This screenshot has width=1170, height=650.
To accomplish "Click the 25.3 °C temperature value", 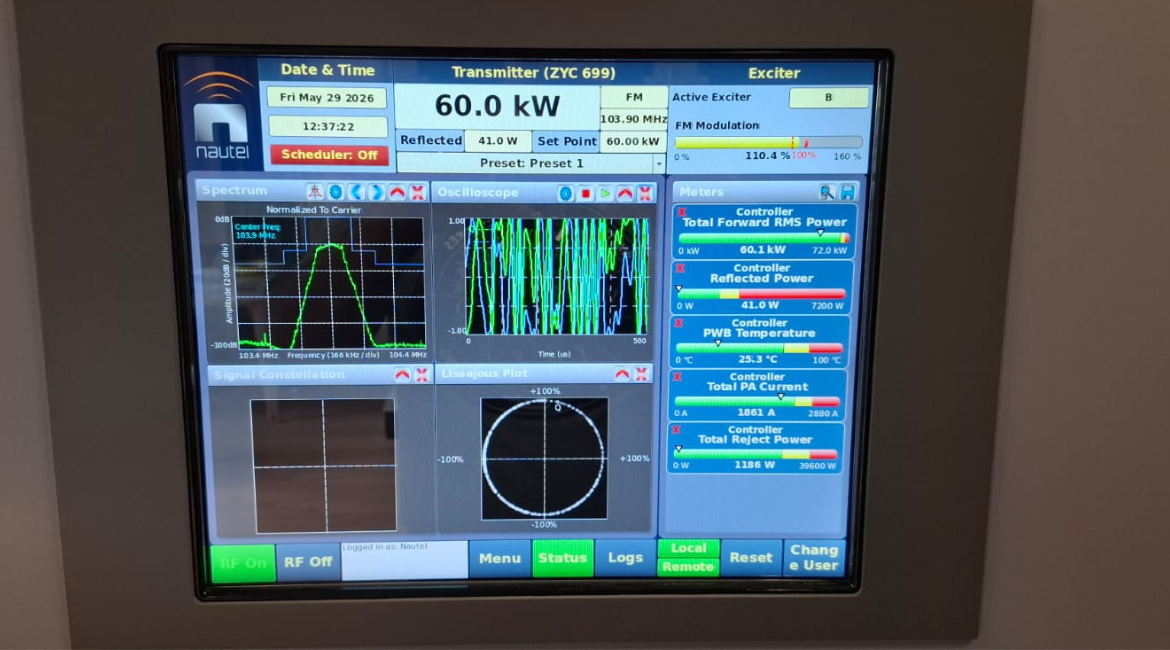I will point(757,359).
